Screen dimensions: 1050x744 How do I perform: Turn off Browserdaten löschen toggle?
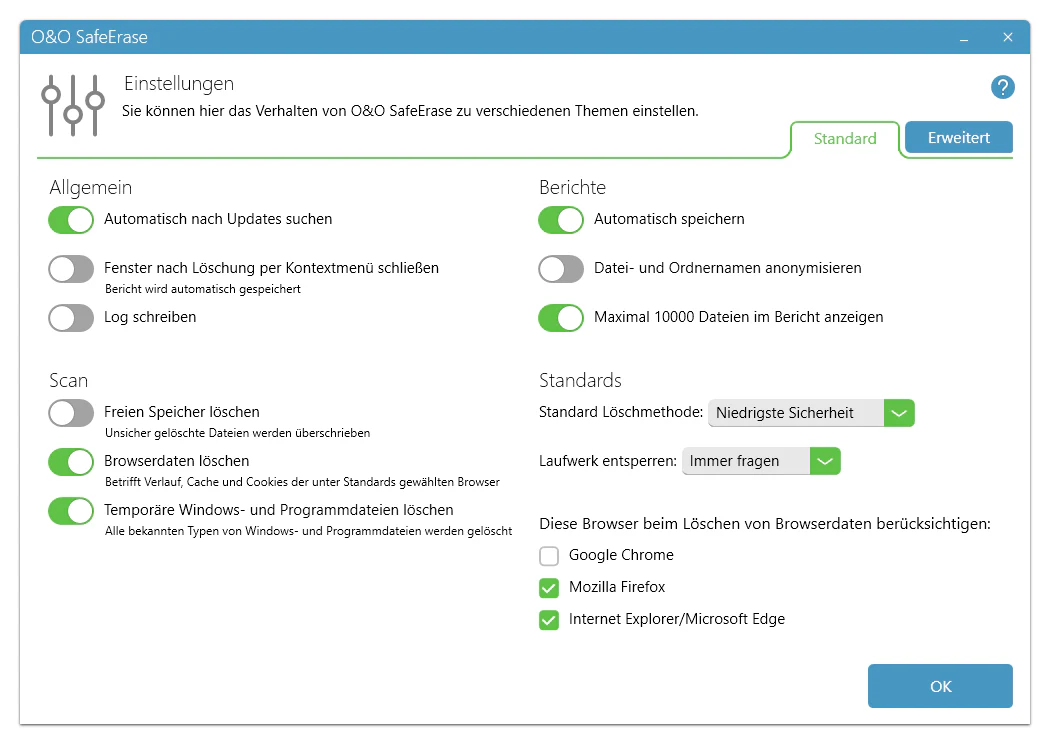[71, 462]
